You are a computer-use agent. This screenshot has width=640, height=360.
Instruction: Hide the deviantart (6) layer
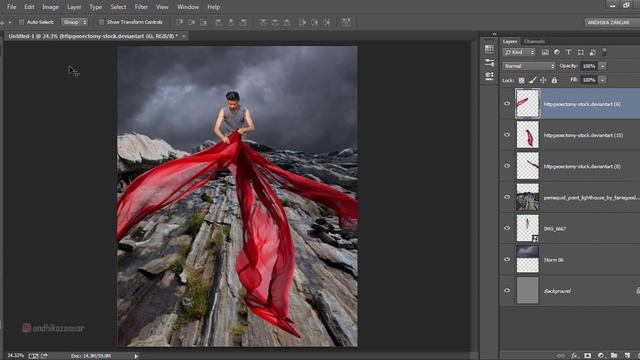point(507,104)
